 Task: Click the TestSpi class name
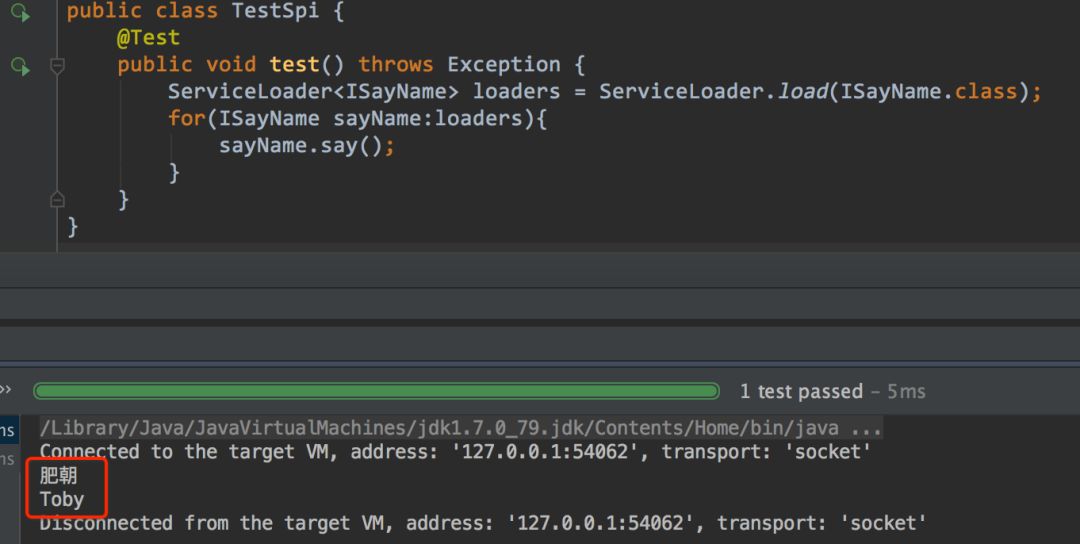tap(275, 11)
